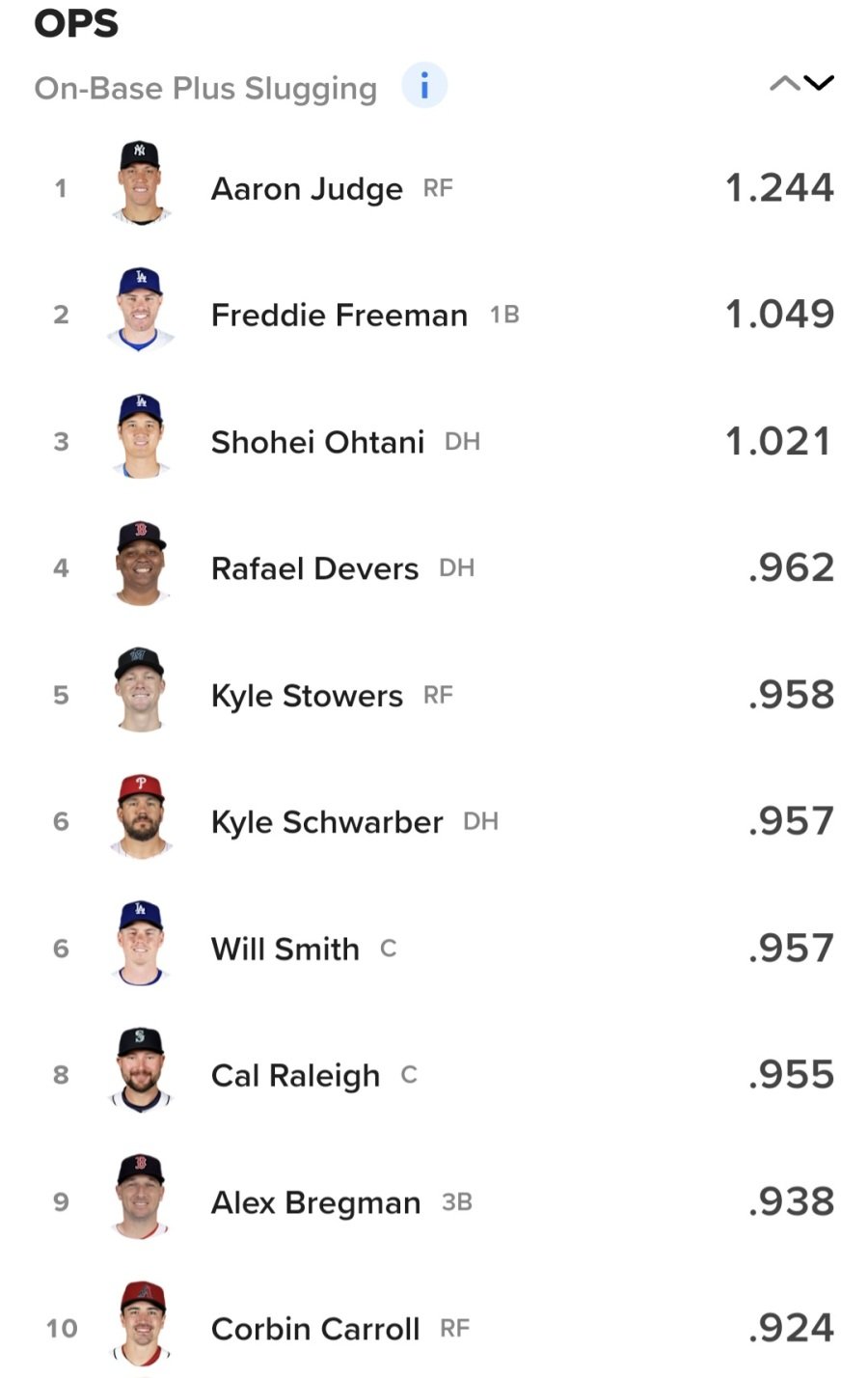Select Shohei Ohtani's player photo
This screenshot has width=868, height=1378.
point(141,437)
